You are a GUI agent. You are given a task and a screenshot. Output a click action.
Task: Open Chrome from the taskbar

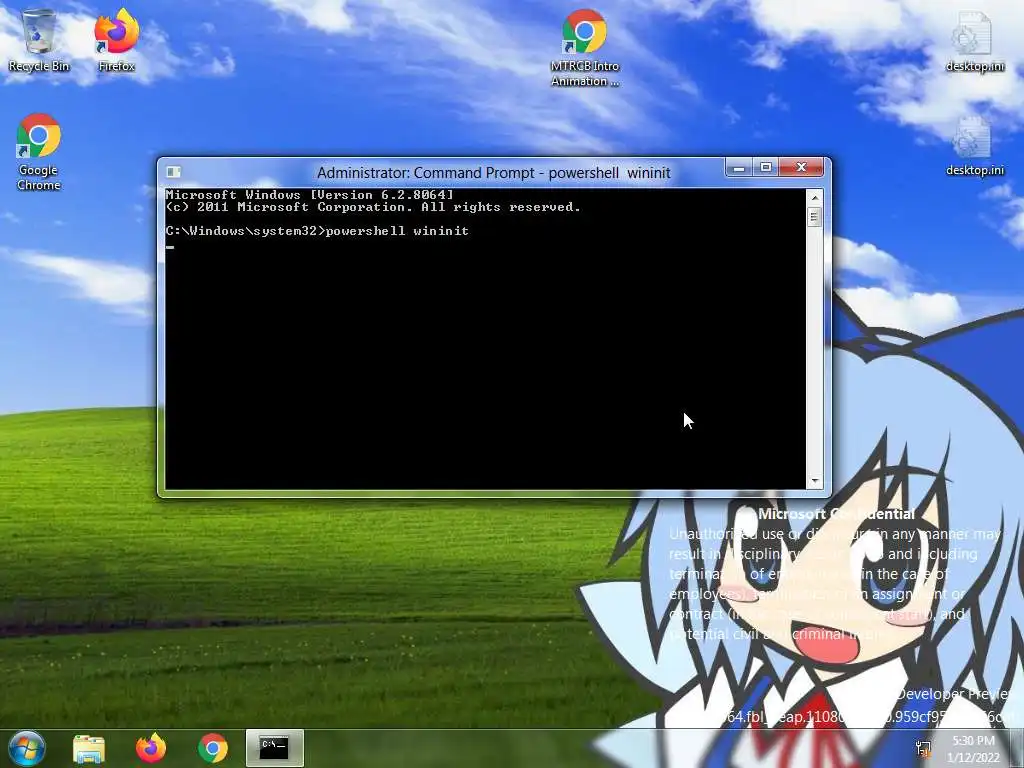click(212, 748)
